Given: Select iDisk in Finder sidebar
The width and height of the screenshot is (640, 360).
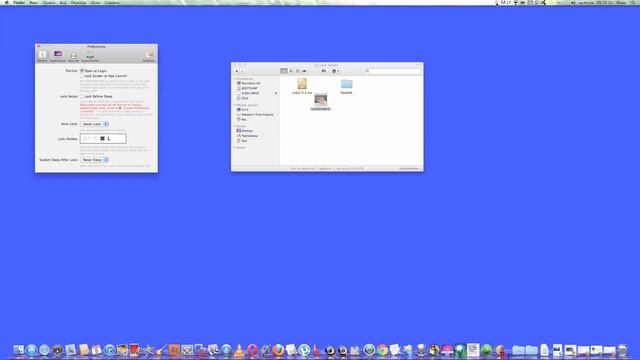Looking at the screenshot, I should point(242,98).
